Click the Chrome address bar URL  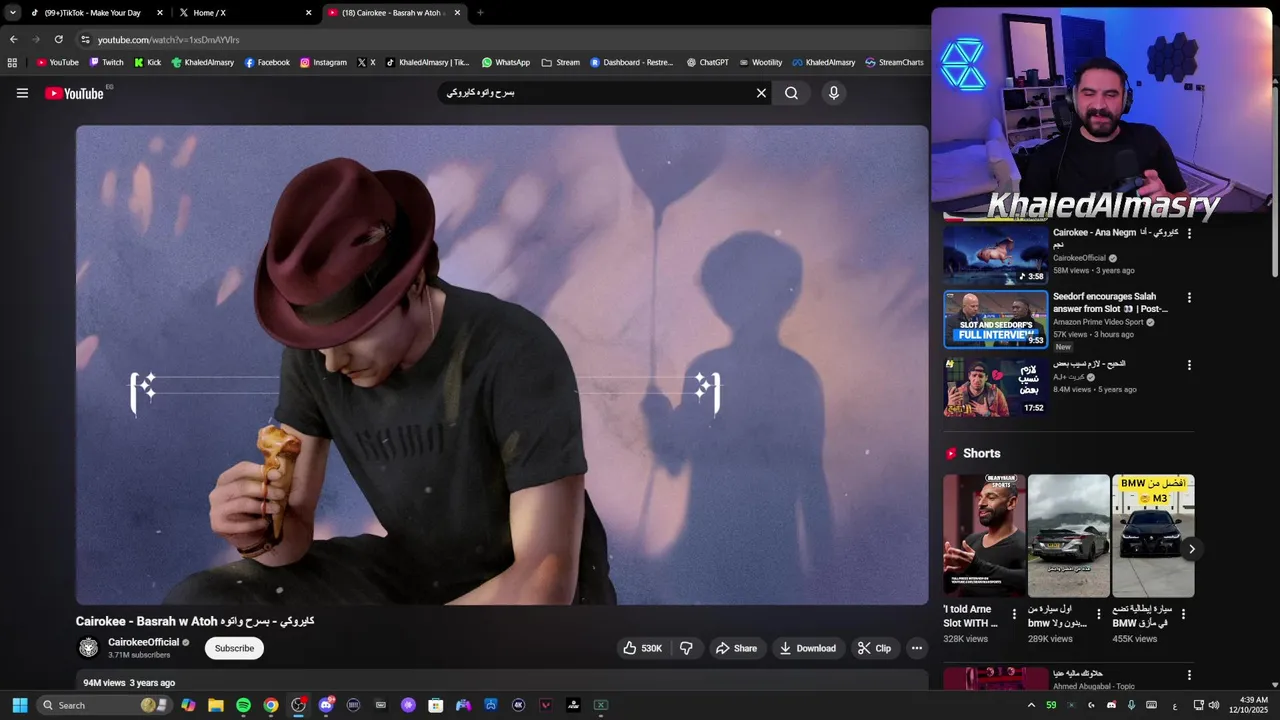click(168, 40)
